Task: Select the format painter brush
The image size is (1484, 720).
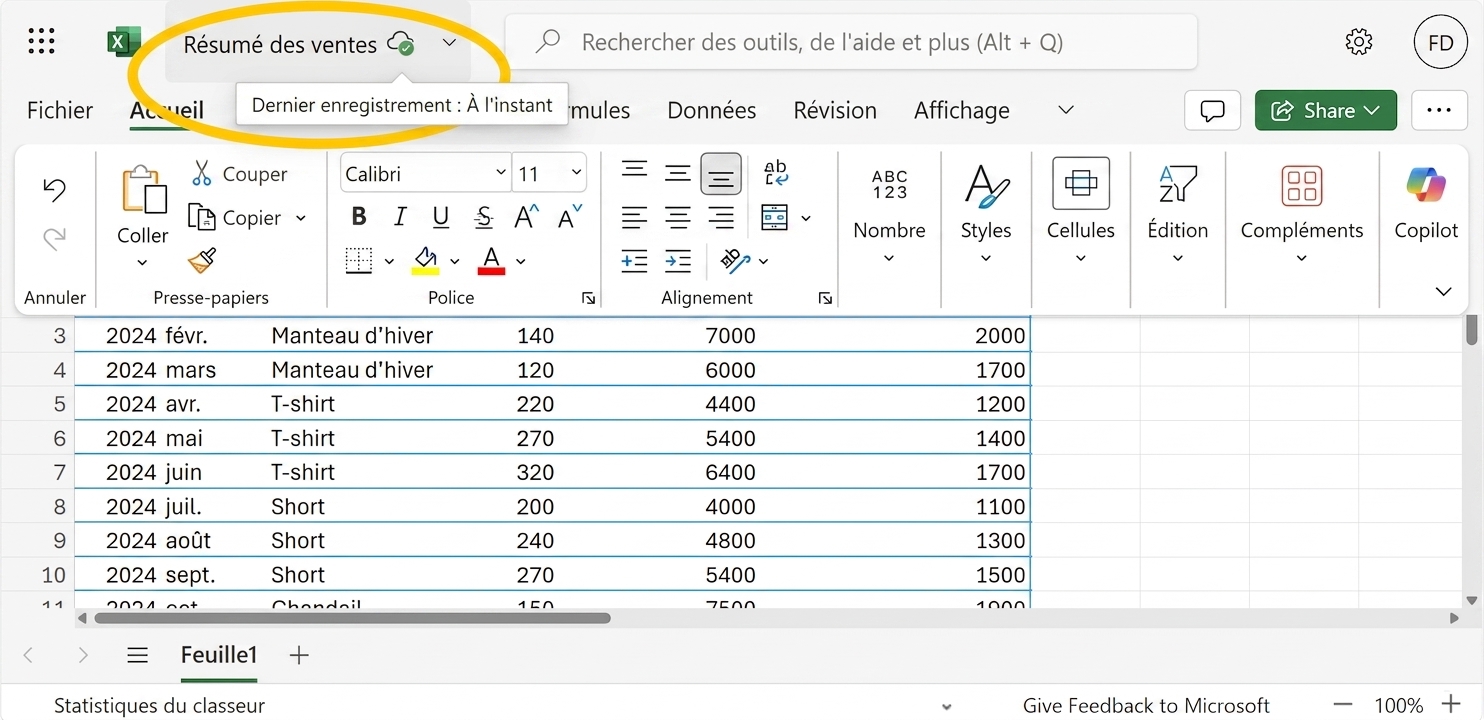Action: coord(202,261)
